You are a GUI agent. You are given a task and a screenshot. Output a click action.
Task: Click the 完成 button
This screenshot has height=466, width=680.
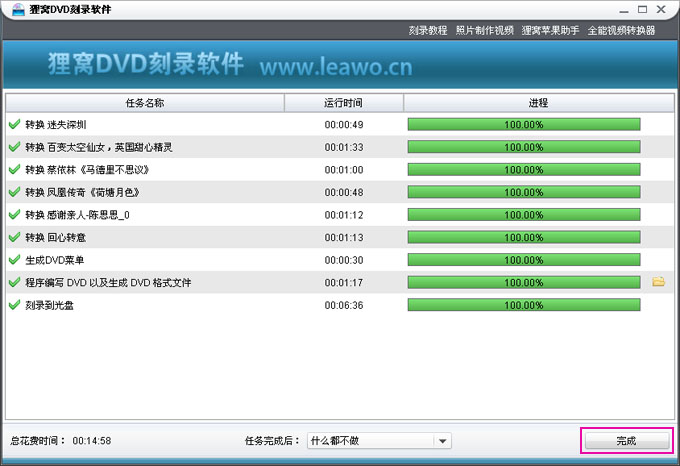click(x=627, y=441)
